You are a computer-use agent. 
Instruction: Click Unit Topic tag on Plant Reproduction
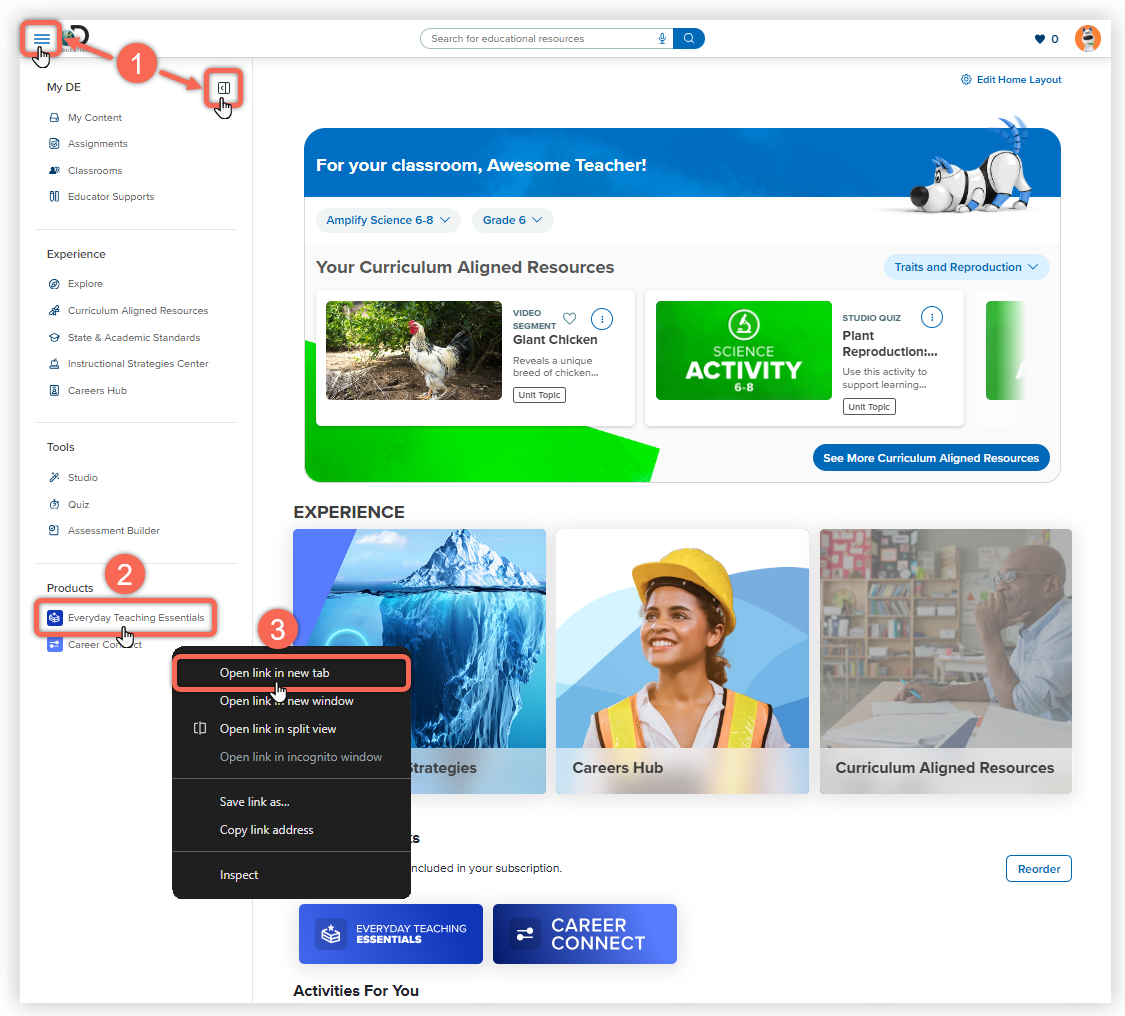point(869,407)
